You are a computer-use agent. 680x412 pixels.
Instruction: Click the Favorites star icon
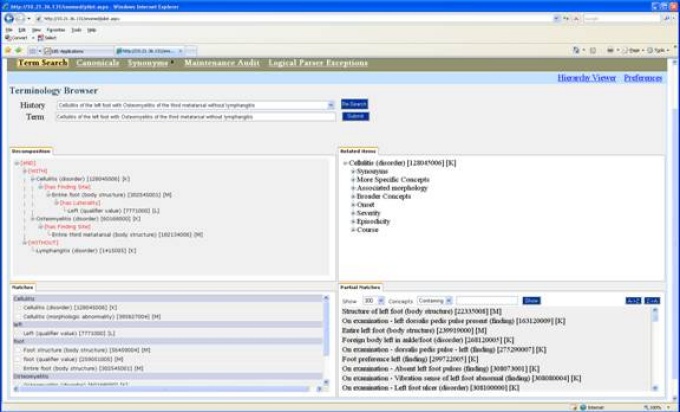pyautogui.click(x=8, y=50)
